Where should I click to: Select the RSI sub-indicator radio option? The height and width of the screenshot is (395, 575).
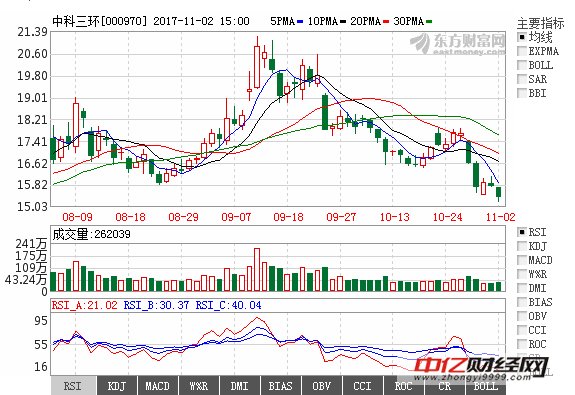coord(522,232)
